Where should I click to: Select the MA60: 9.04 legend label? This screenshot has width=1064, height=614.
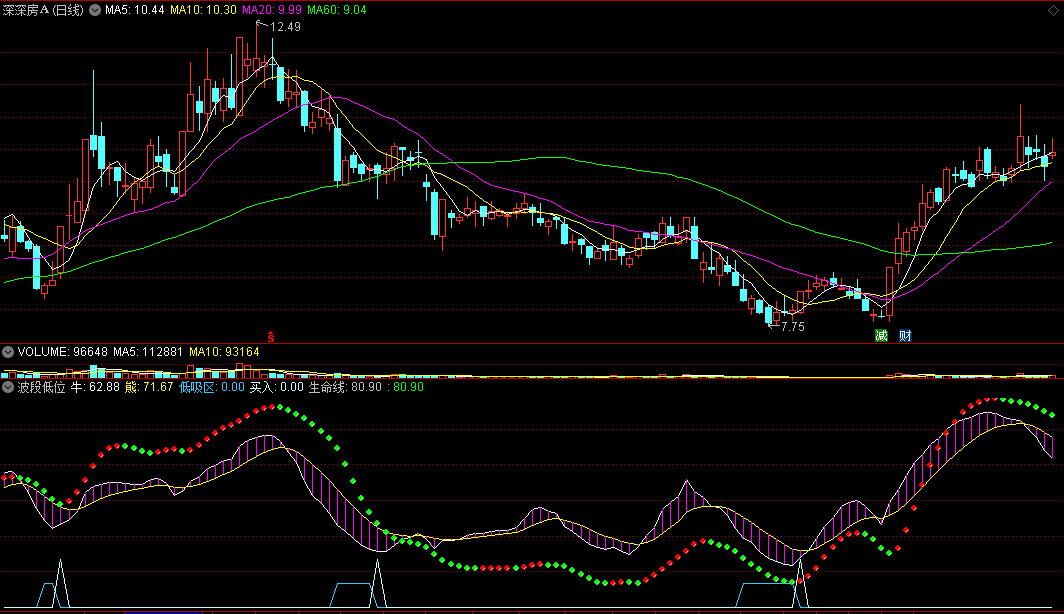pos(337,10)
